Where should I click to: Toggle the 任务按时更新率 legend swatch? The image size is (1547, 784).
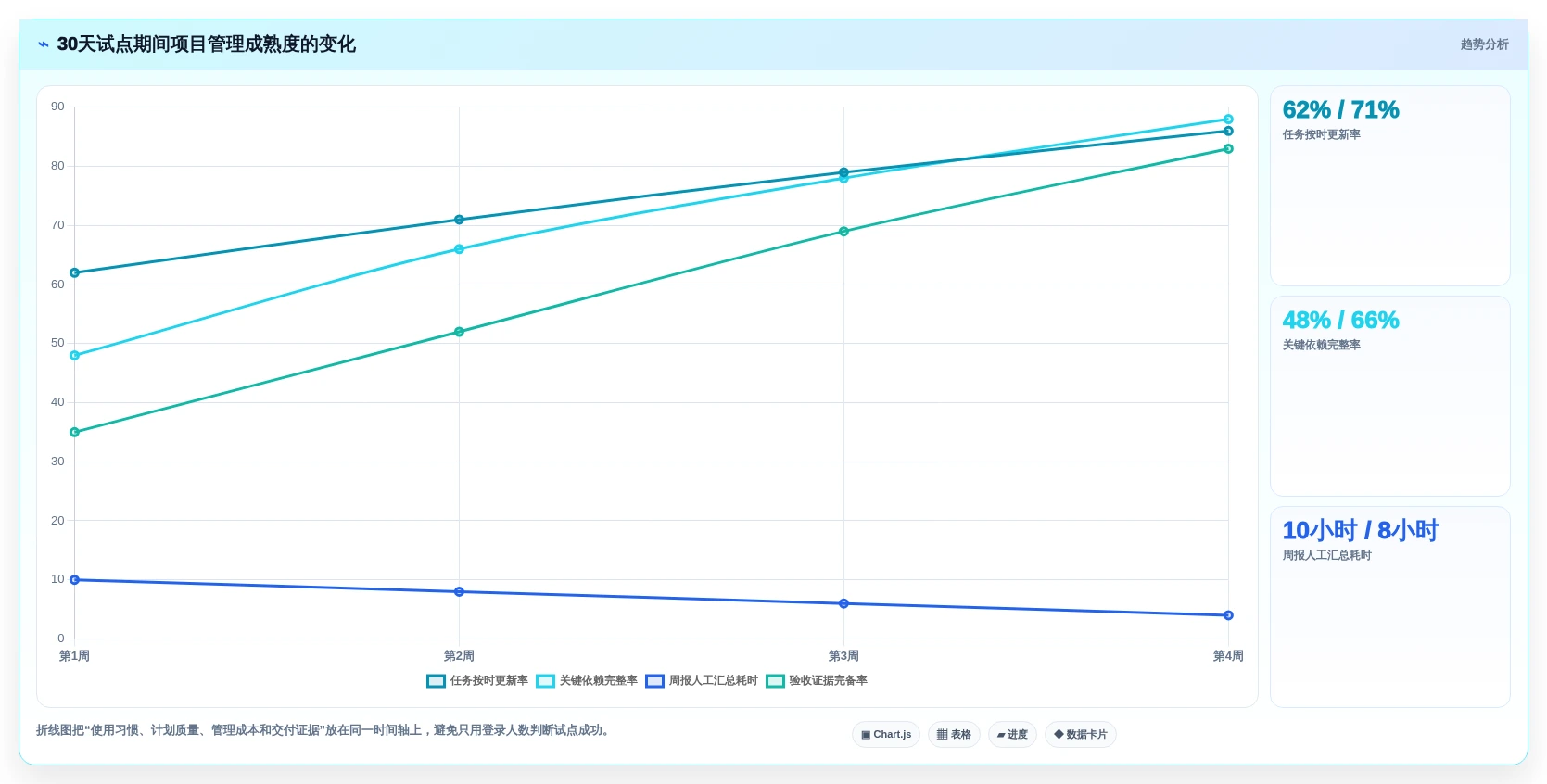[x=436, y=681]
